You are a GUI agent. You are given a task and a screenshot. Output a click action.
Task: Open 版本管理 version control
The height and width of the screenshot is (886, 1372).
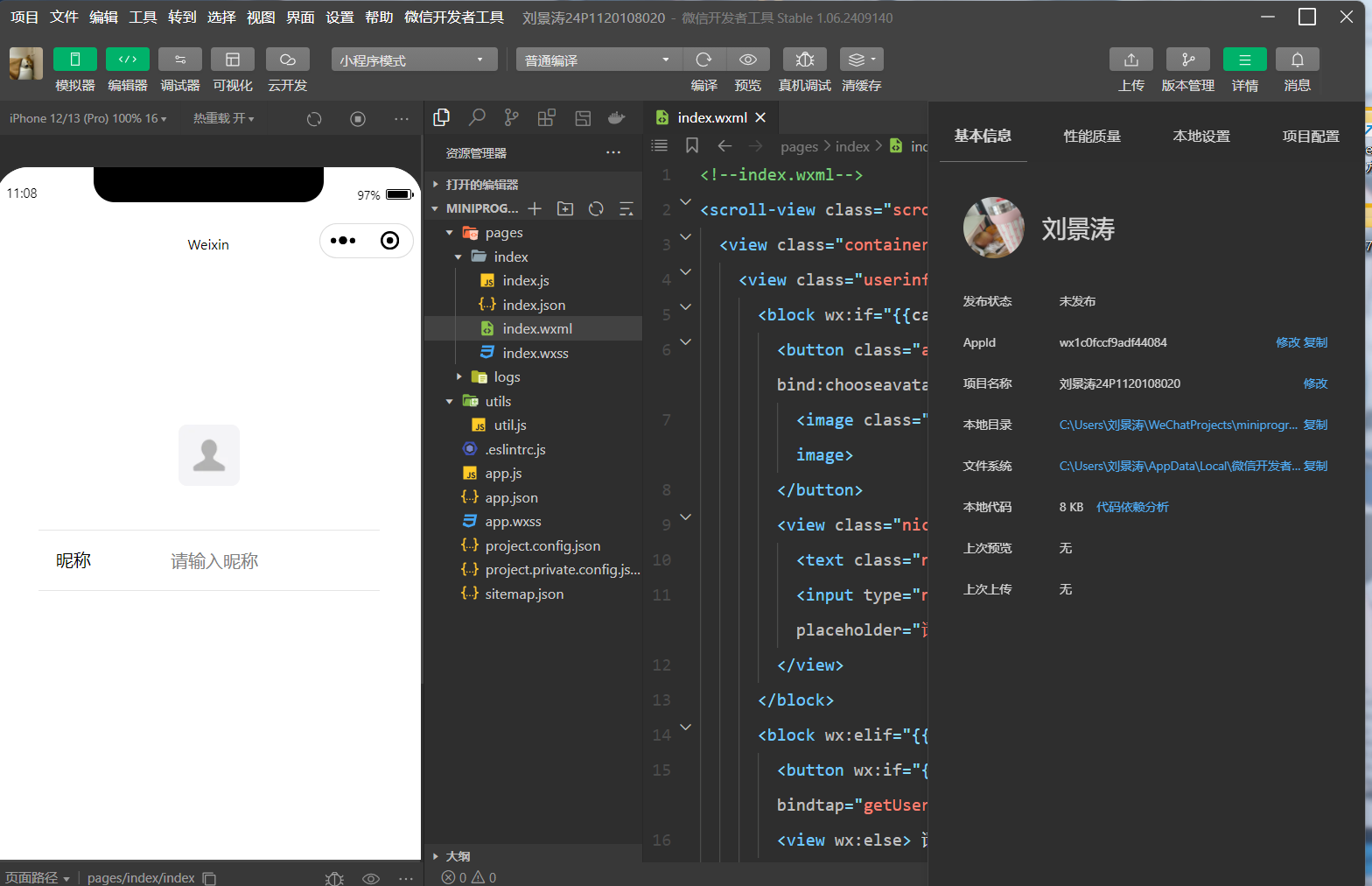coord(1188,60)
